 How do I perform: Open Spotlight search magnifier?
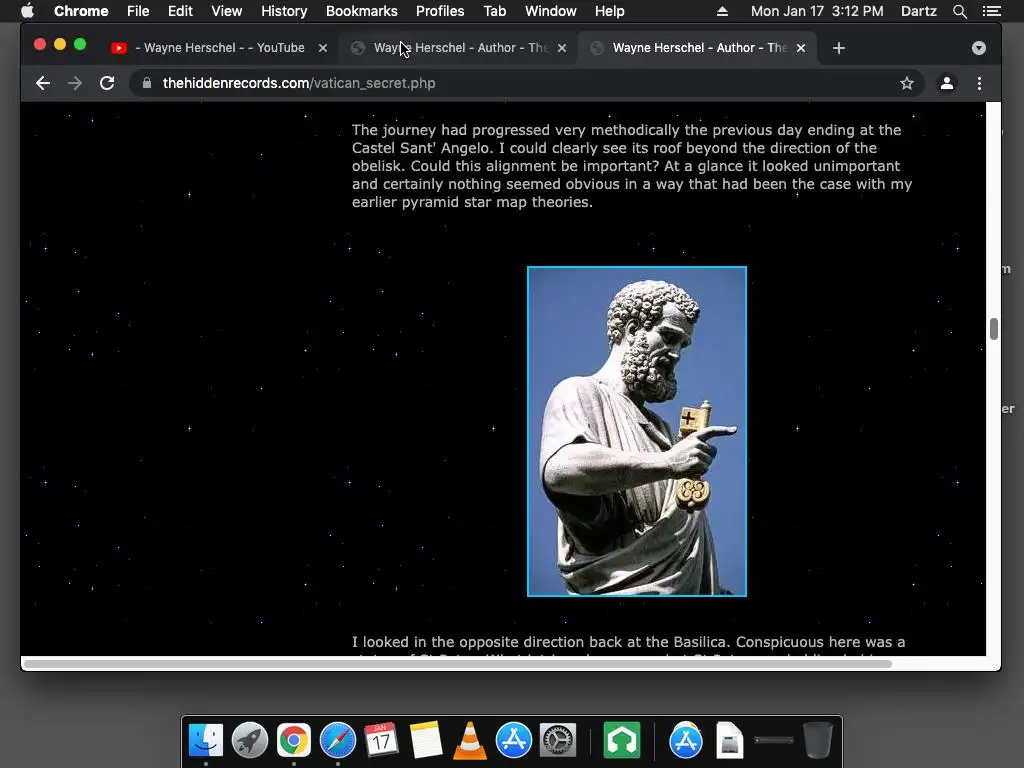point(959,11)
